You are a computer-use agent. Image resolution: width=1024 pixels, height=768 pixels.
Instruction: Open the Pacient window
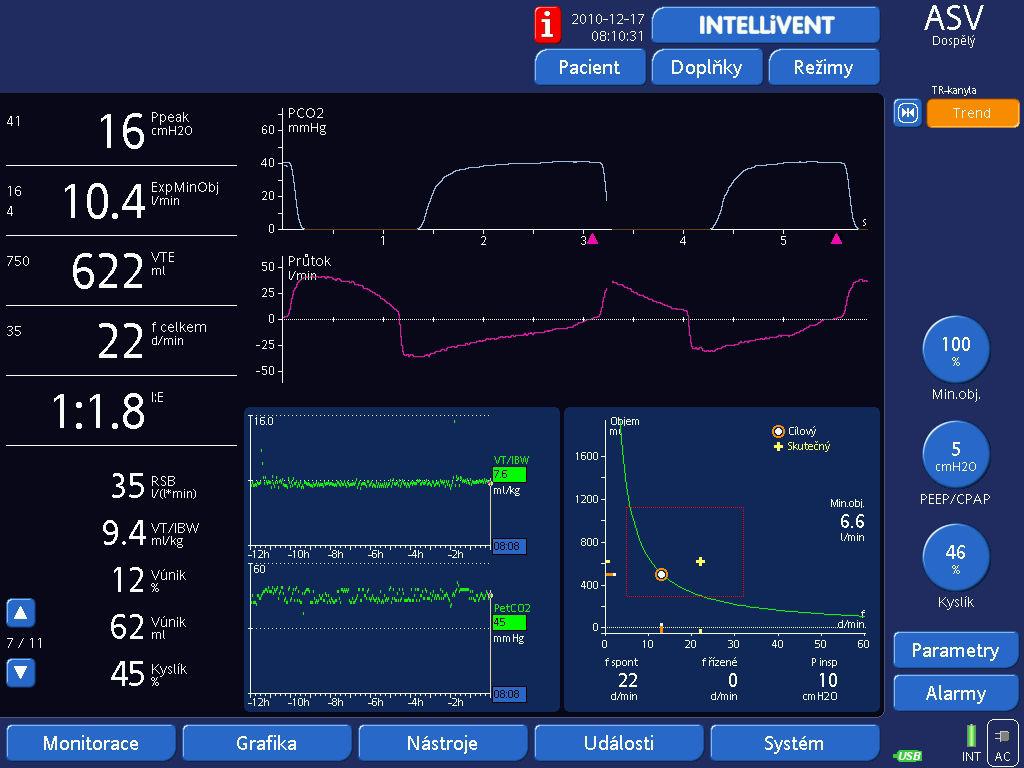(589, 67)
